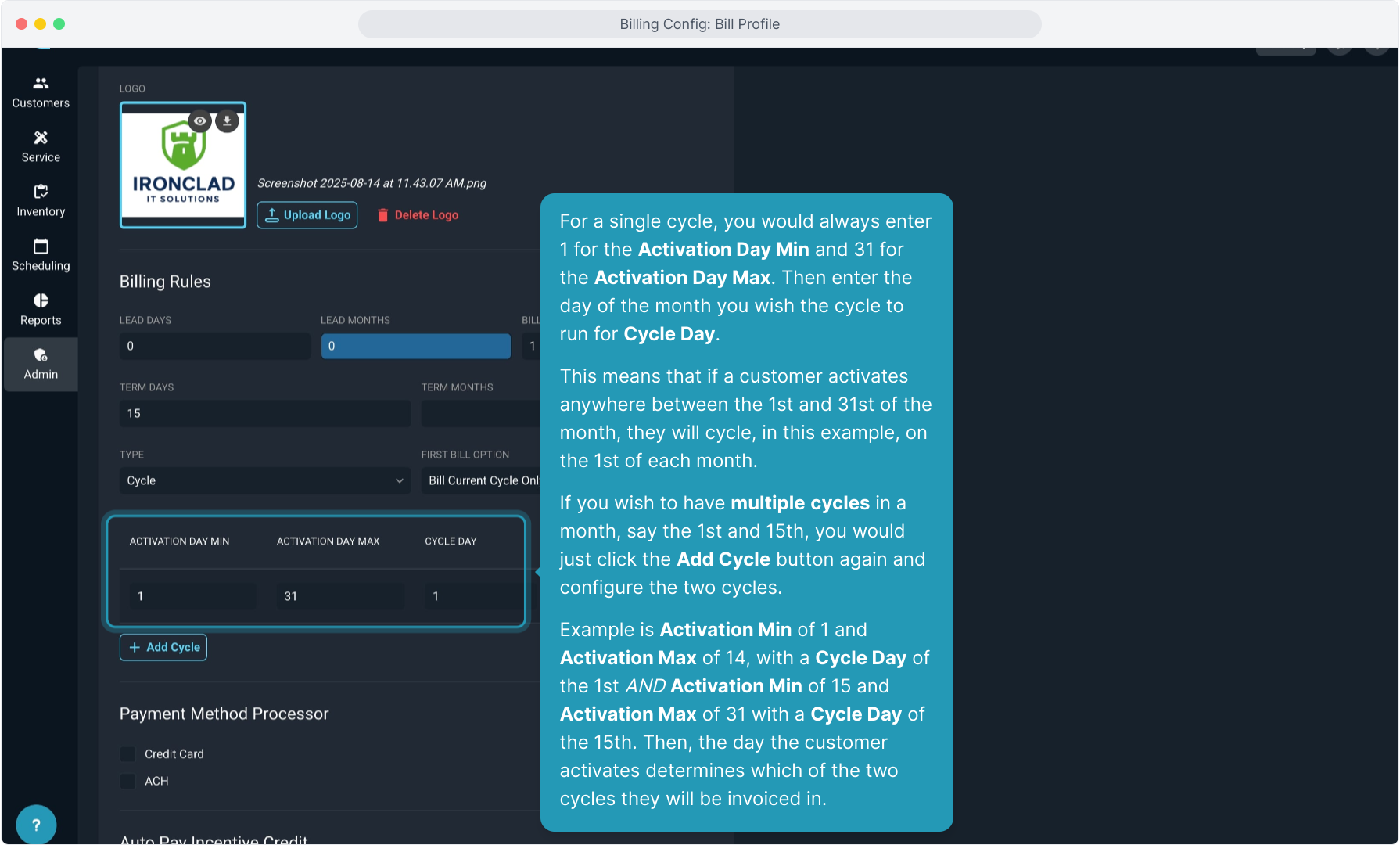This screenshot has width=1400, height=845.
Task: Click the Activation Day Max column header
Action: 328,541
